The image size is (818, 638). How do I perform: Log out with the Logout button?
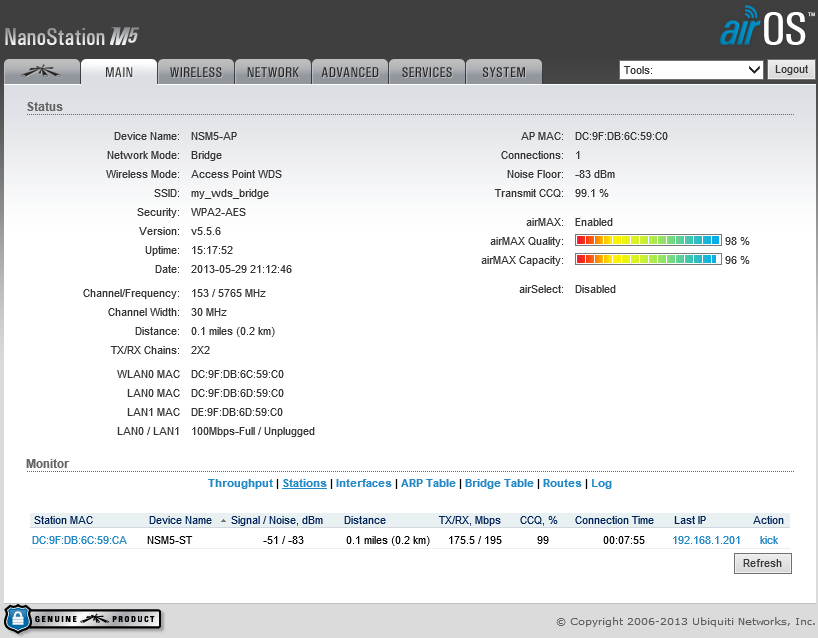click(x=791, y=69)
